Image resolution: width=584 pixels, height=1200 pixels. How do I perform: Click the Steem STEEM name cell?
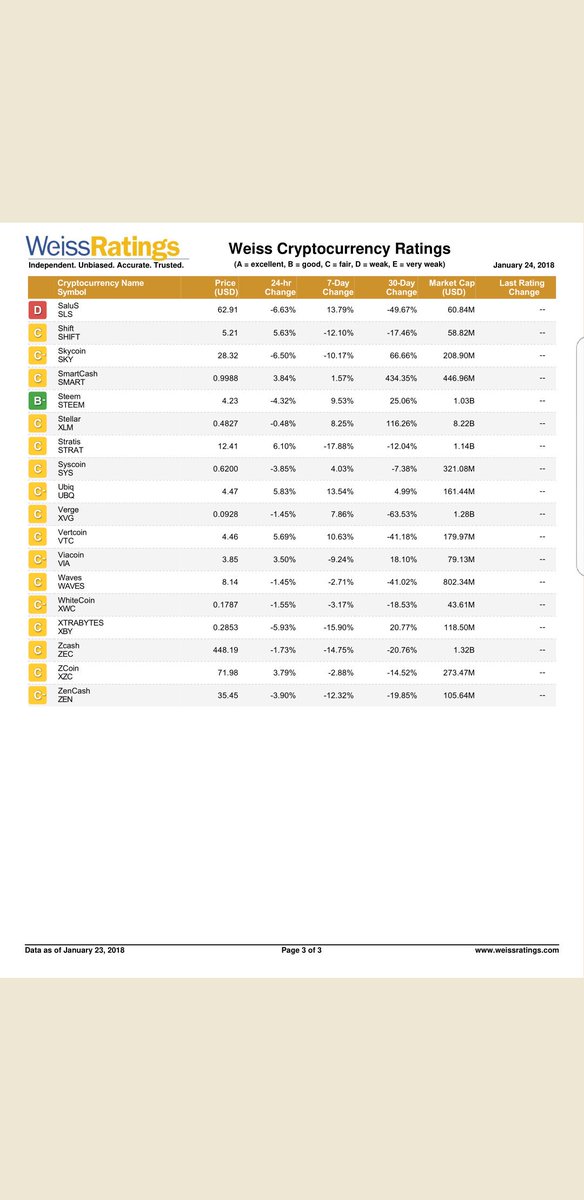coord(72,401)
